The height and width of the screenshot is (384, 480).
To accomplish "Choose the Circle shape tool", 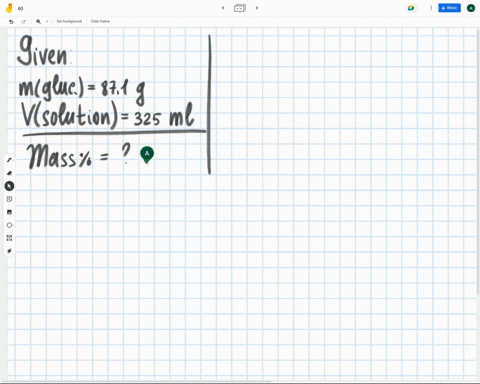I will coord(9,225).
